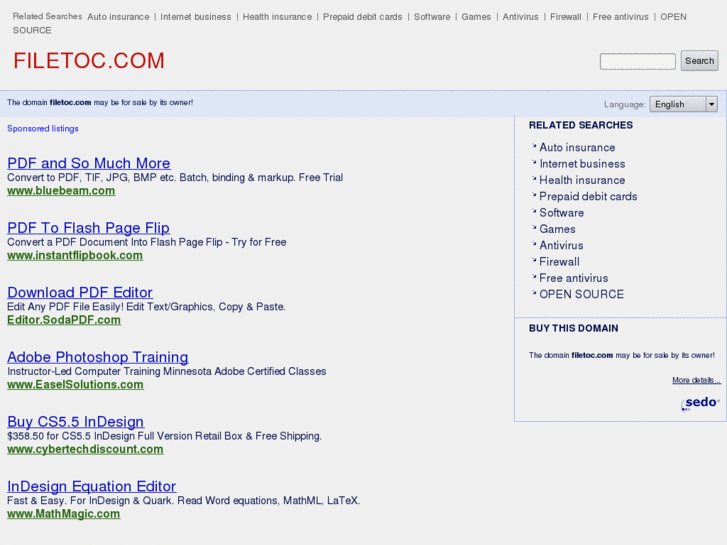727x545 pixels.
Task: Click the arrow bullet beside sidebar Auto insurance
Action: point(534,146)
